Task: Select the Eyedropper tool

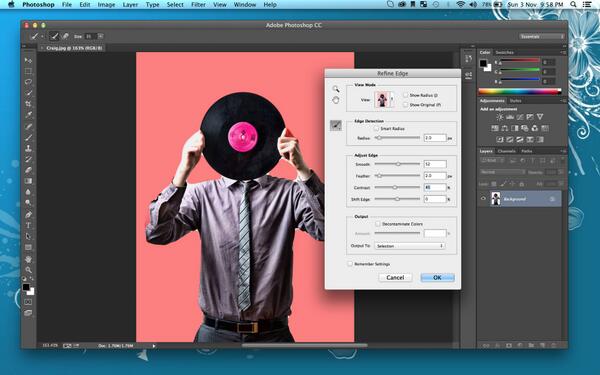Action: [x=28, y=115]
